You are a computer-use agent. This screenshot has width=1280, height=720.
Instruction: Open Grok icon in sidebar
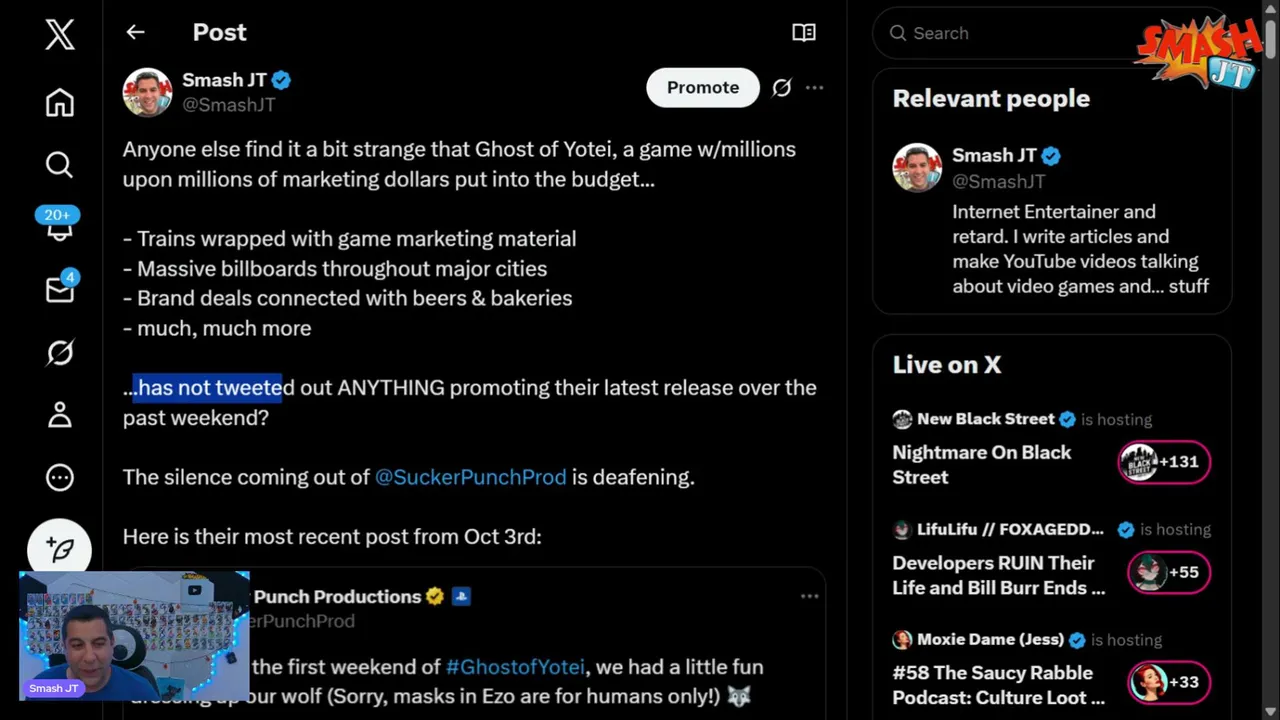pos(60,353)
